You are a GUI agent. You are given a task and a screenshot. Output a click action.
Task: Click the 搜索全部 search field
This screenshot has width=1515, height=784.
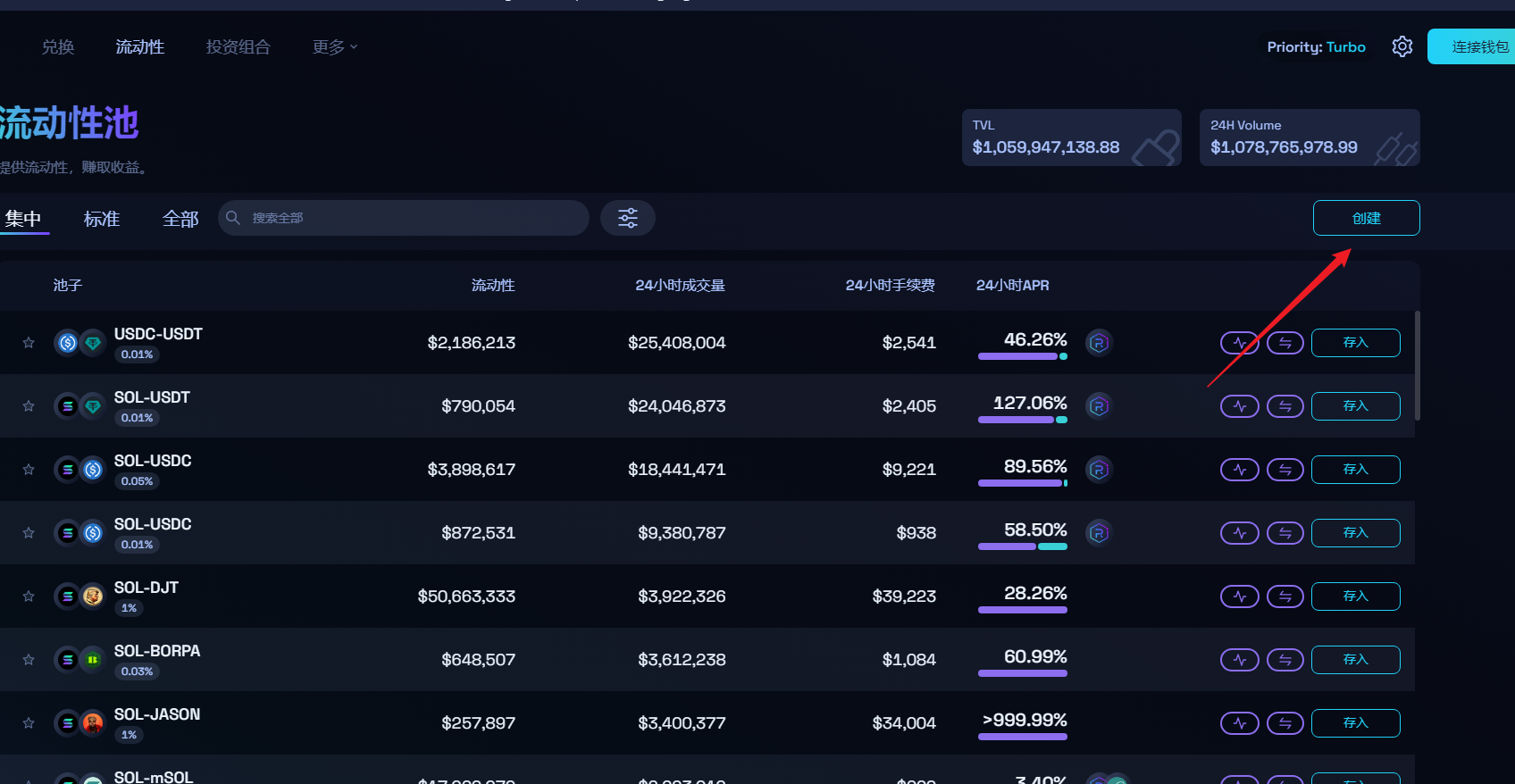tap(411, 218)
